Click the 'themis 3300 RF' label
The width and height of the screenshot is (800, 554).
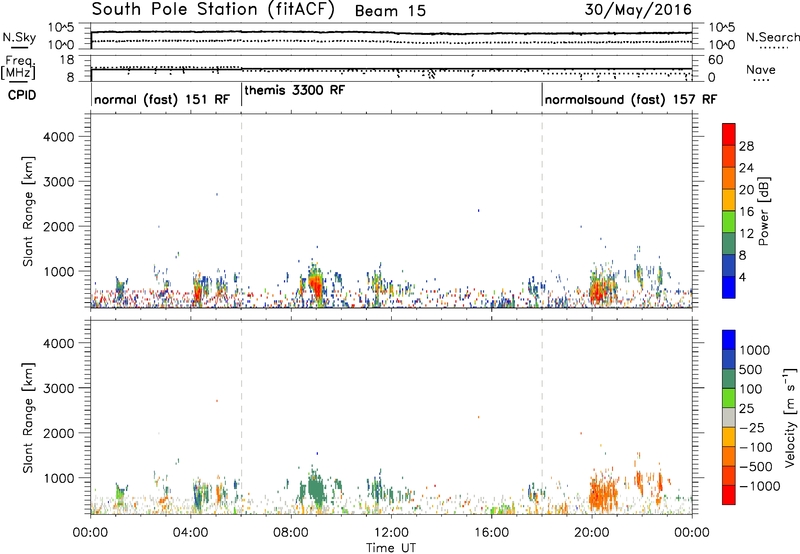point(294,90)
